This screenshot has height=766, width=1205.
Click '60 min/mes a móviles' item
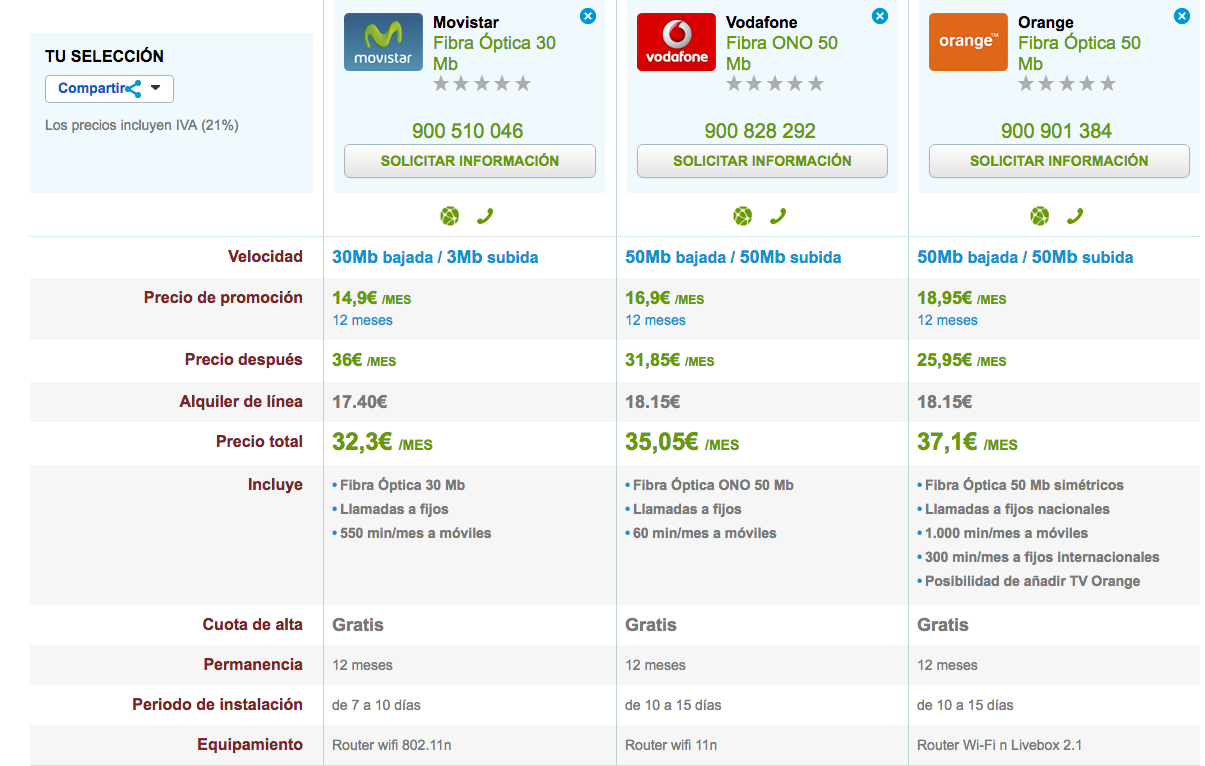click(x=704, y=533)
